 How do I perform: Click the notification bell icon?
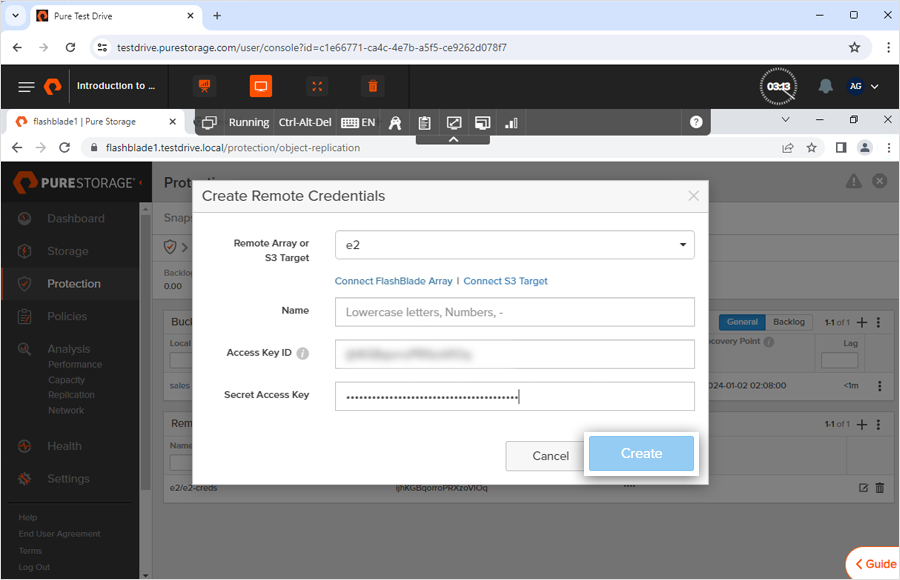pyautogui.click(x=825, y=87)
